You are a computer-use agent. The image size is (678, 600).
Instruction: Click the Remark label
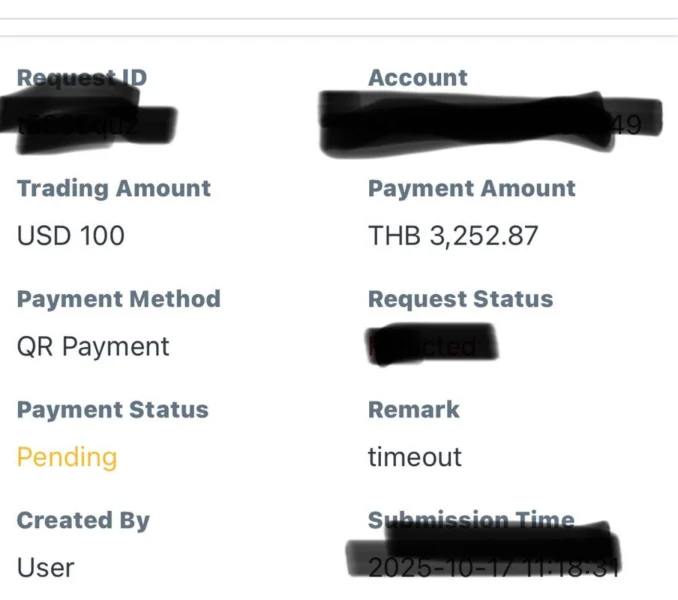(x=413, y=410)
